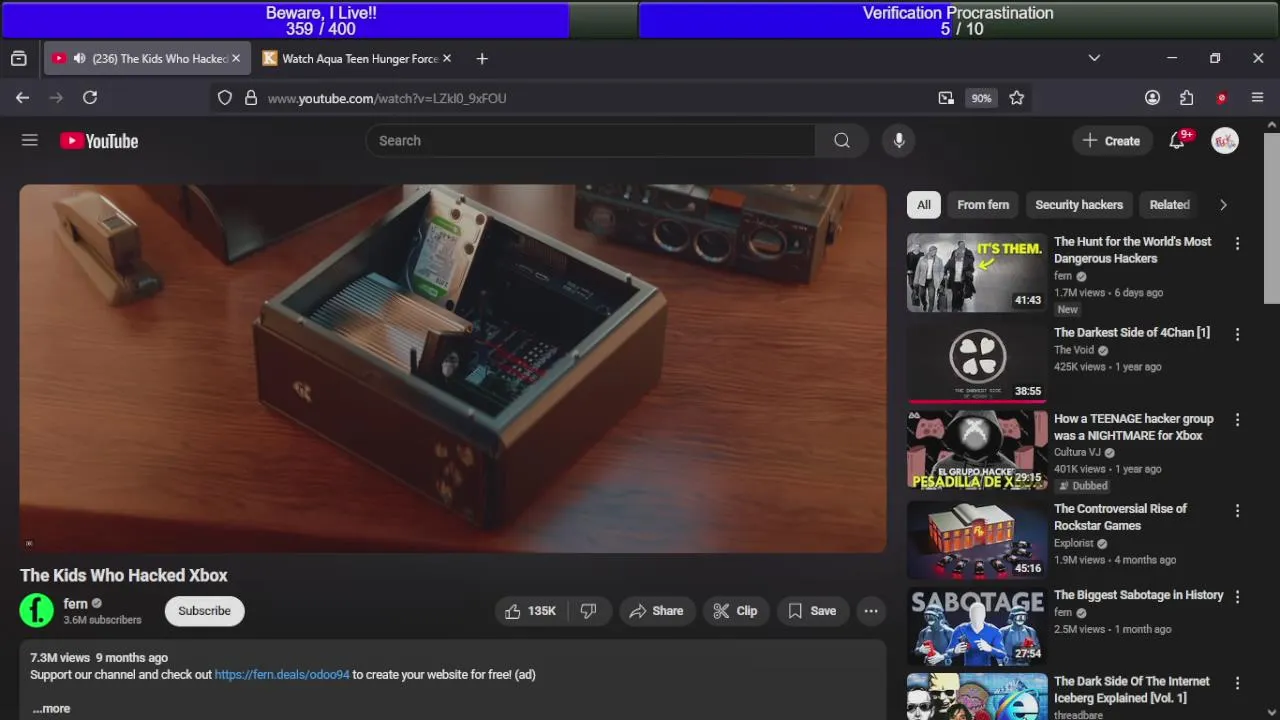Open options for The Hunt for Hackers video
Image resolution: width=1280 pixels, height=720 pixels.
tap(1237, 244)
